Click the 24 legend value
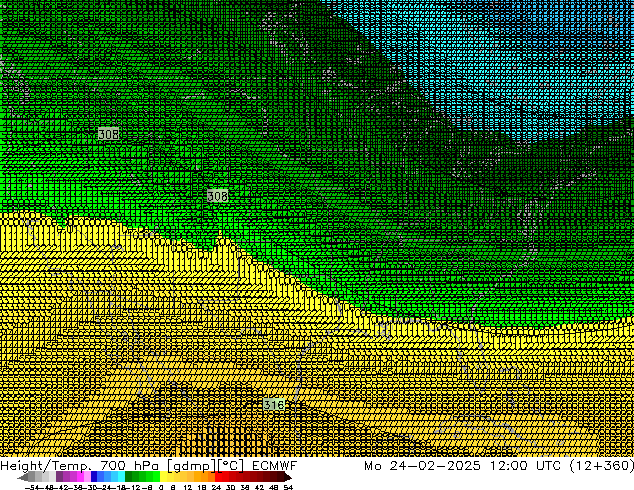Image resolution: width=634 pixels, height=490 pixels. 217,487
